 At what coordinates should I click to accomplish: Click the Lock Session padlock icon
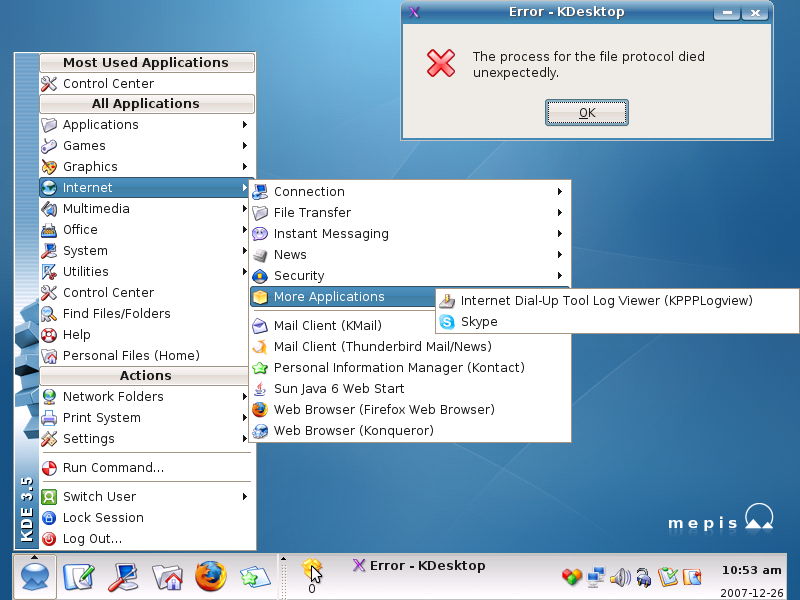[49, 518]
